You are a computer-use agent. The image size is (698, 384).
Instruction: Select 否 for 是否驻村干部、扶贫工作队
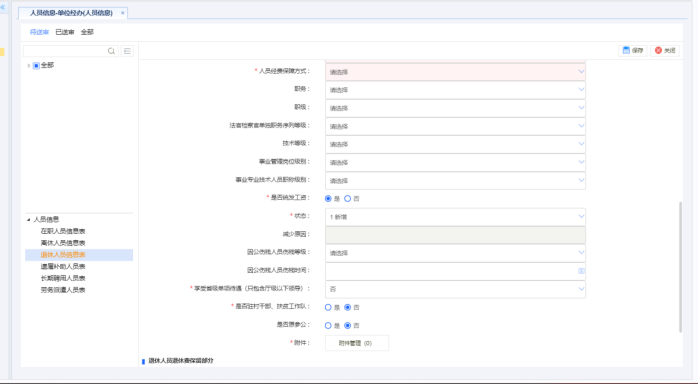(348, 307)
